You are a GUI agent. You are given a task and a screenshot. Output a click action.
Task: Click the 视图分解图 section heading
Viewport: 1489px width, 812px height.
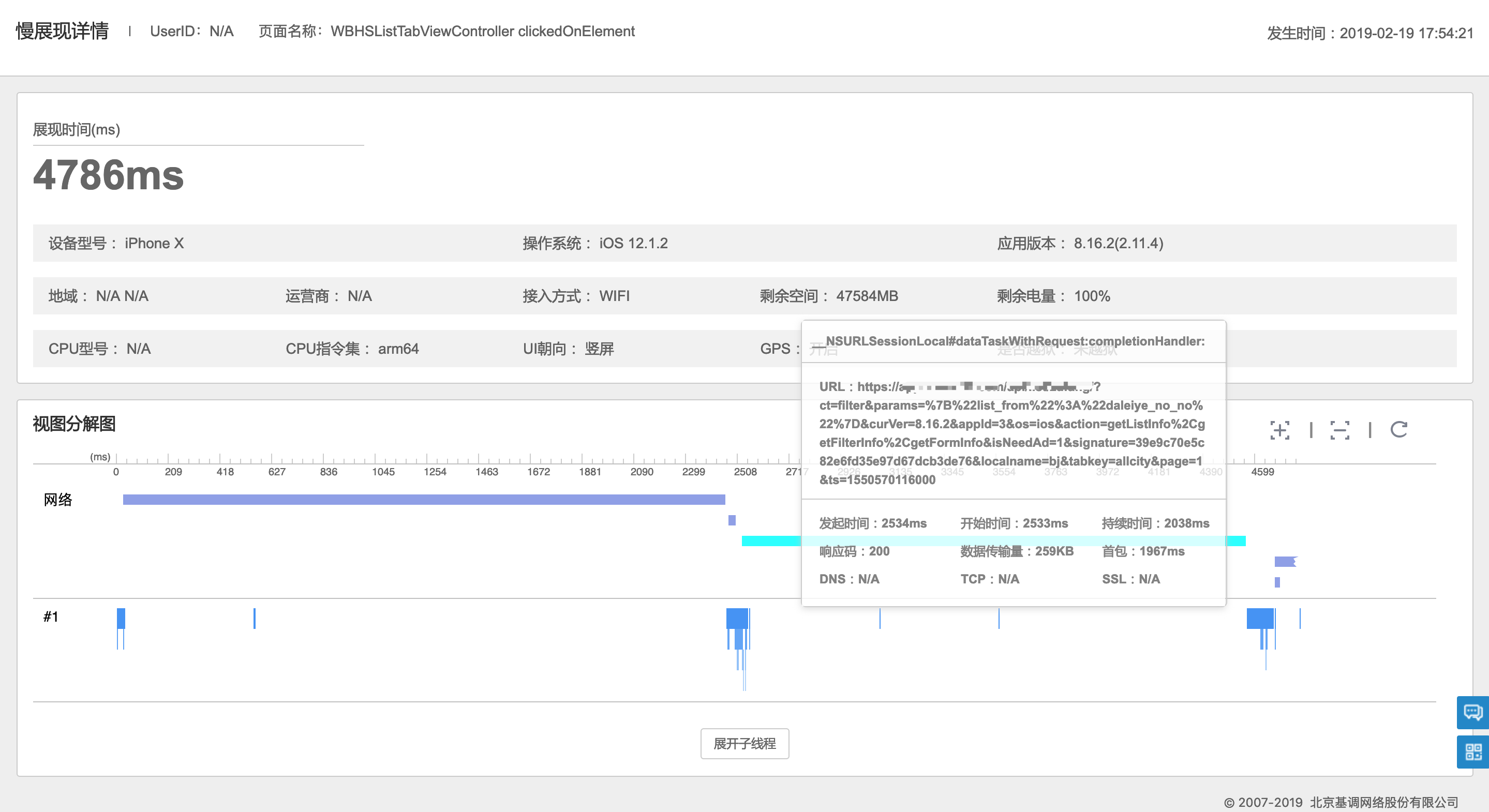point(74,424)
